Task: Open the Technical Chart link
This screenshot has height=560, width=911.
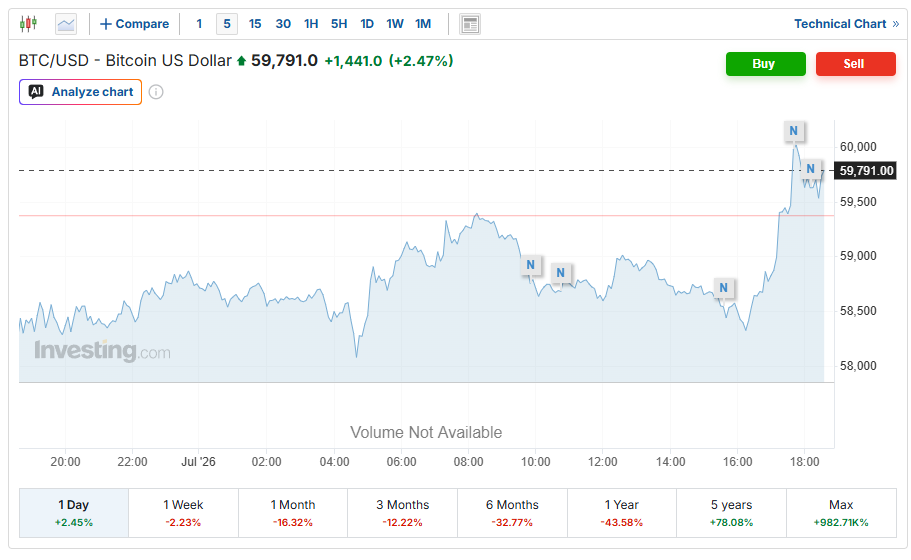Action: click(x=846, y=24)
